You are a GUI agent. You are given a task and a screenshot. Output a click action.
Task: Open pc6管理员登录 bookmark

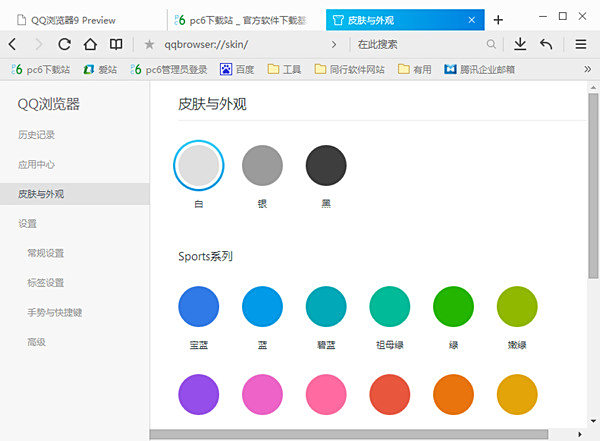(x=169, y=69)
